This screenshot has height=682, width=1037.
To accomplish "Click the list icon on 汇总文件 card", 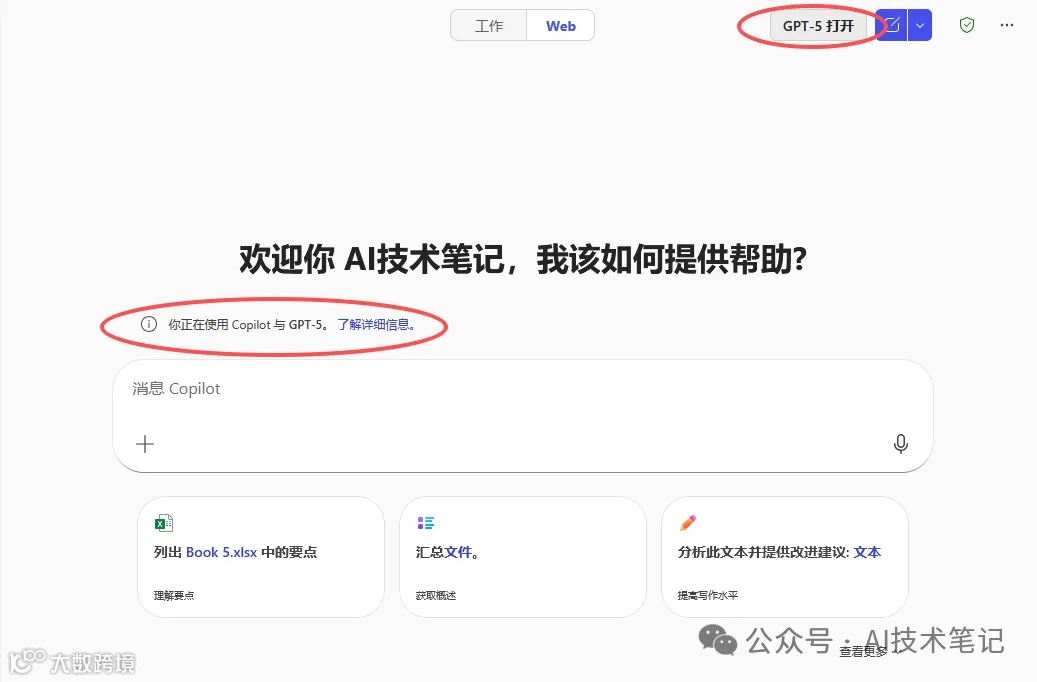I will (x=425, y=523).
